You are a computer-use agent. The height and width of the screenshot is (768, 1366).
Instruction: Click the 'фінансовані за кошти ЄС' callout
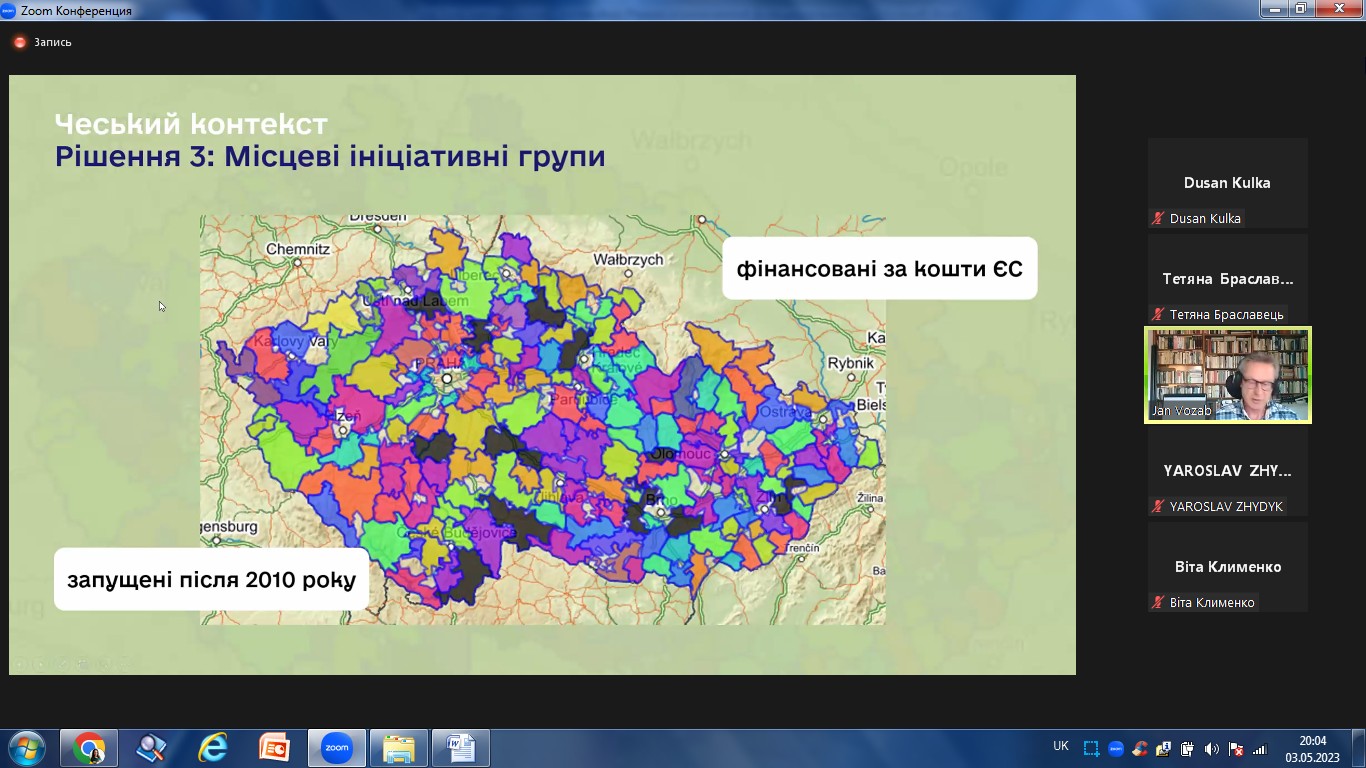(880, 268)
